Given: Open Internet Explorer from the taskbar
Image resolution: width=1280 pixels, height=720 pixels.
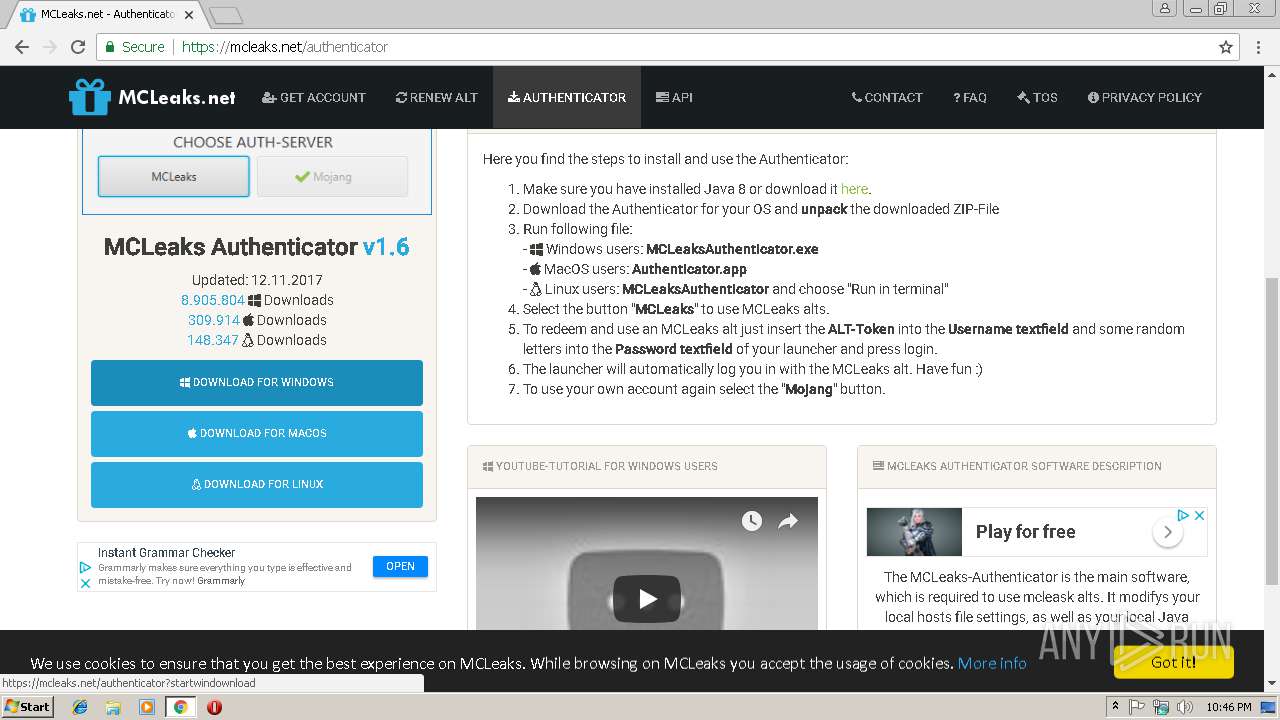Looking at the screenshot, I should coord(80,707).
